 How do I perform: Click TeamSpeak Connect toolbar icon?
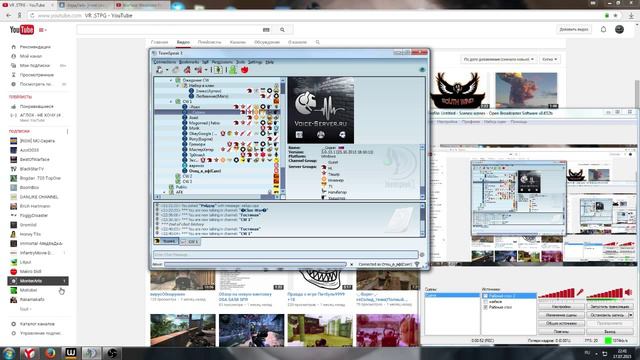click(160, 70)
